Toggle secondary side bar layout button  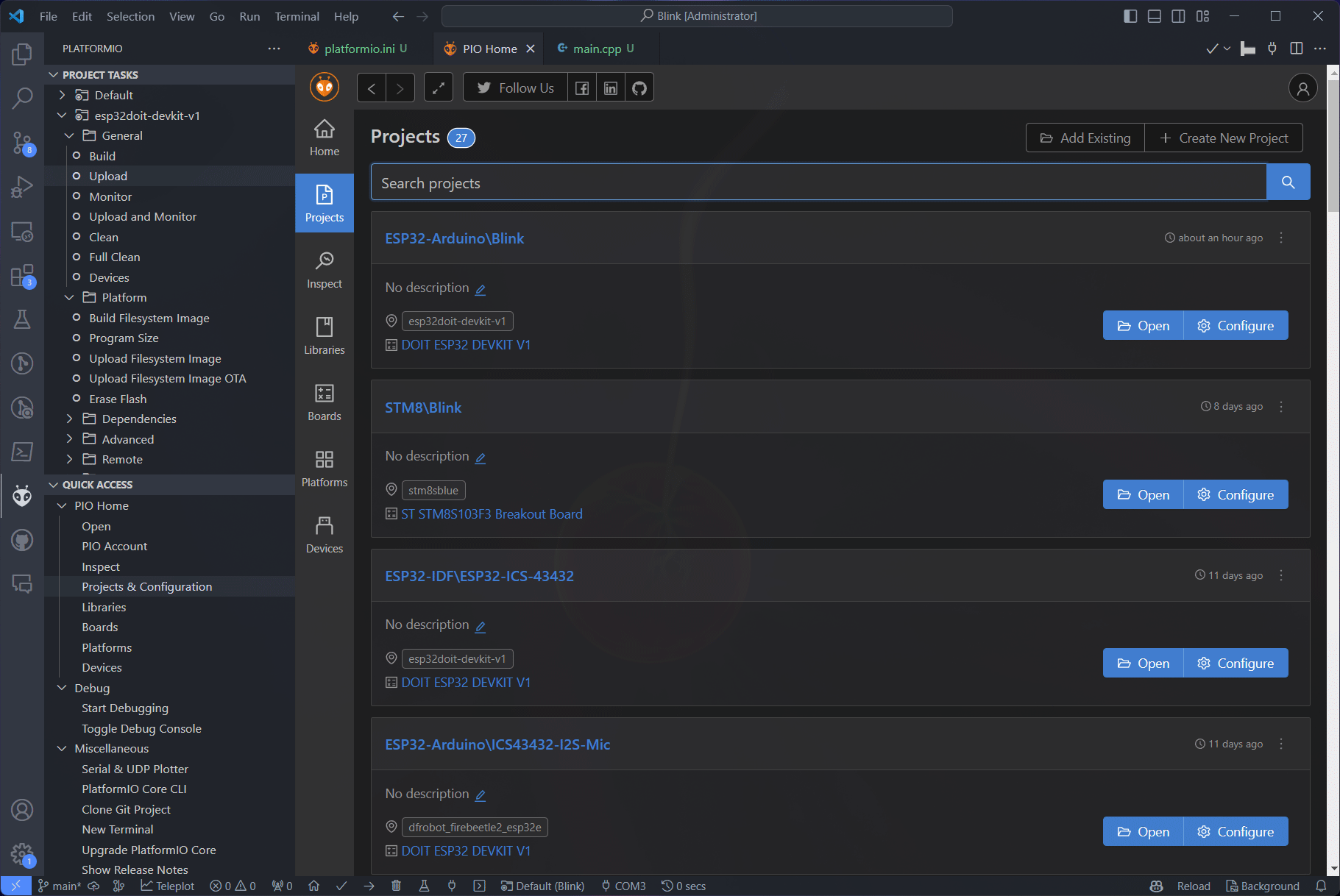coord(1178,16)
